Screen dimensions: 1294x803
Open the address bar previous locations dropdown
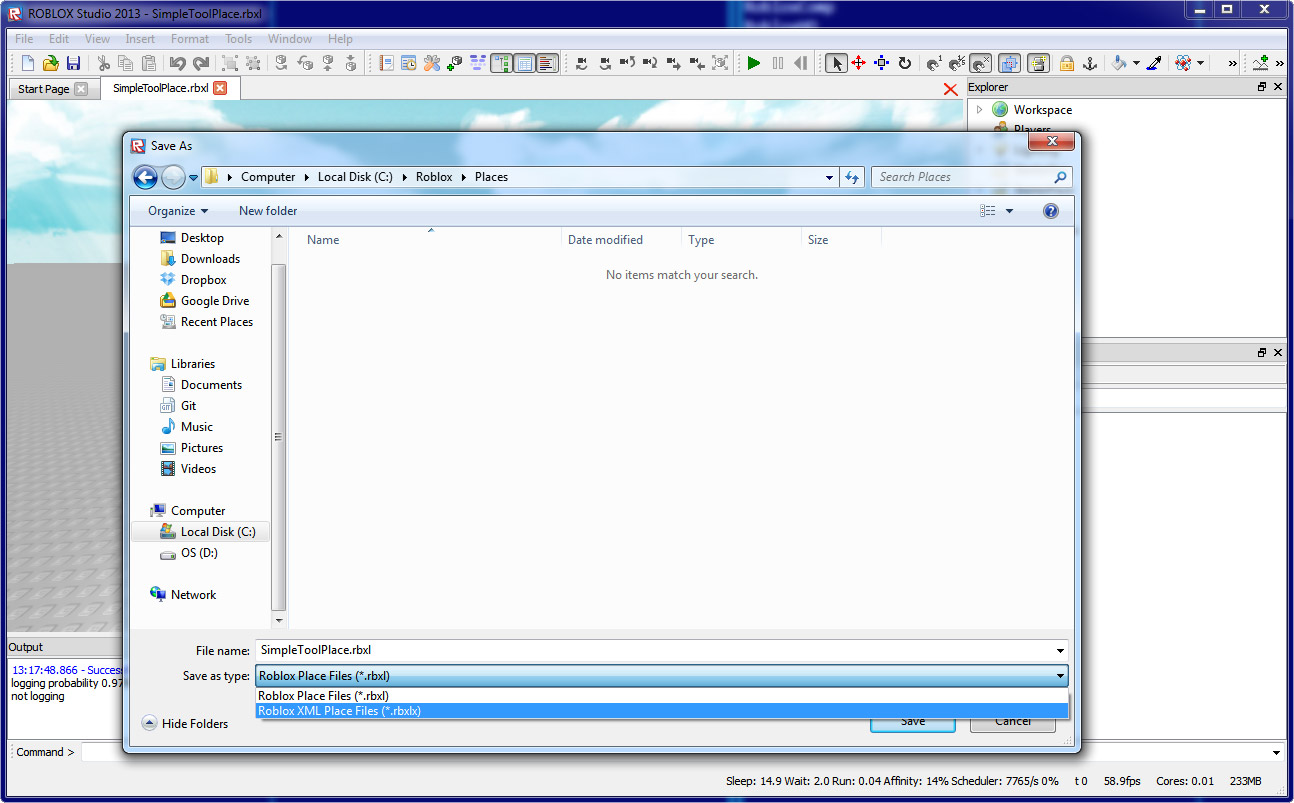point(830,177)
